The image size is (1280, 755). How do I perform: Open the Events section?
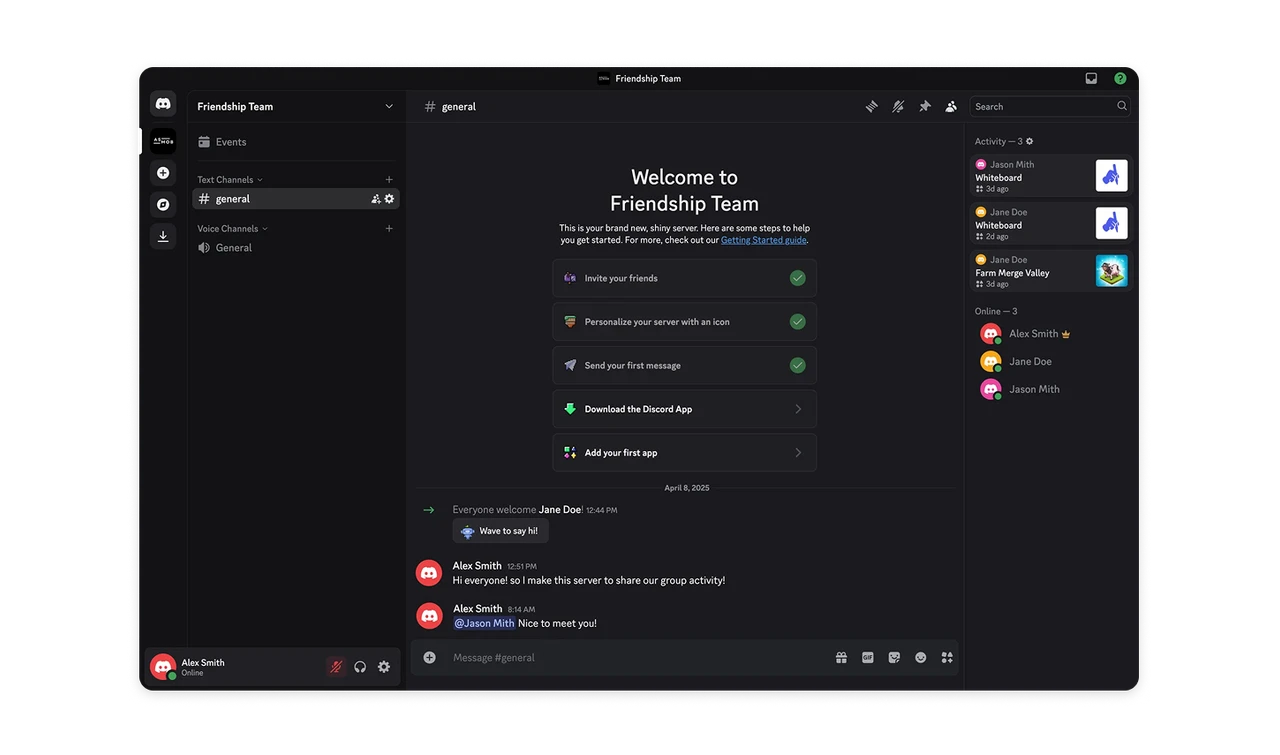[x=230, y=141]
